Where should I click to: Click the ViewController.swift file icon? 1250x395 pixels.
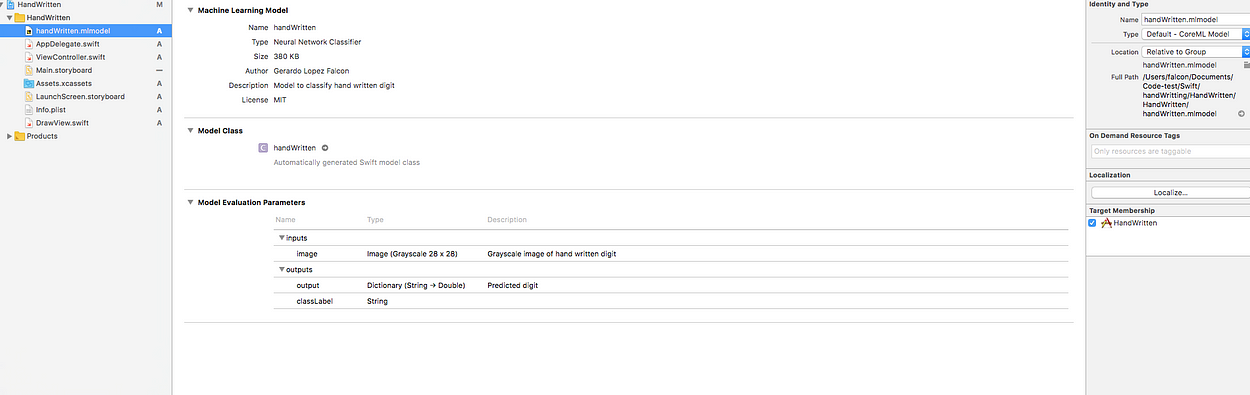28,57
